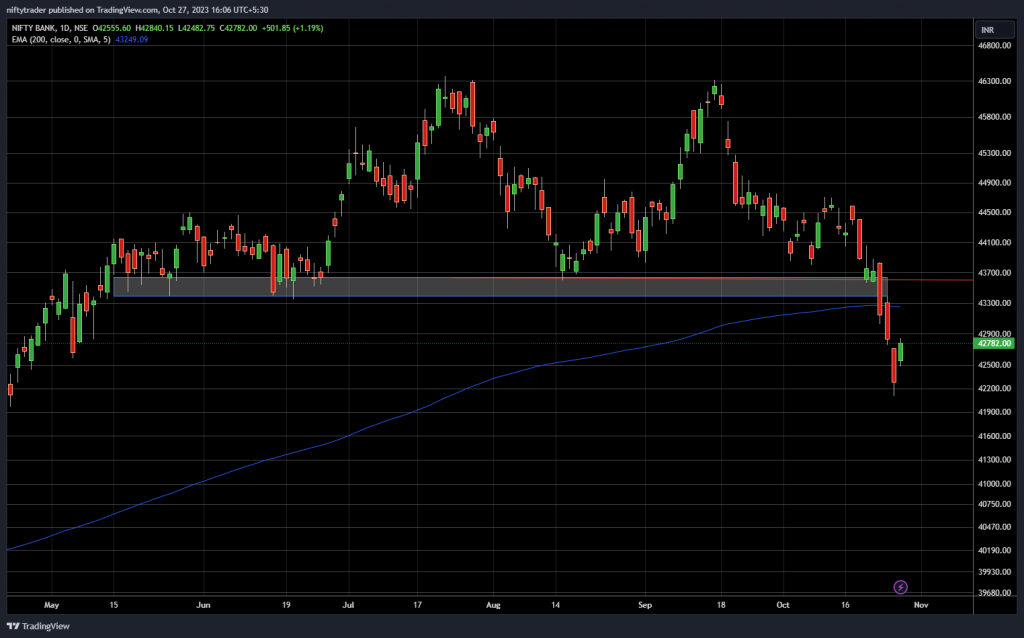The height and width of the screenshot is (638, 1024).
Task: Click the 41000.00 price axis label
Action: pos(994,484)
